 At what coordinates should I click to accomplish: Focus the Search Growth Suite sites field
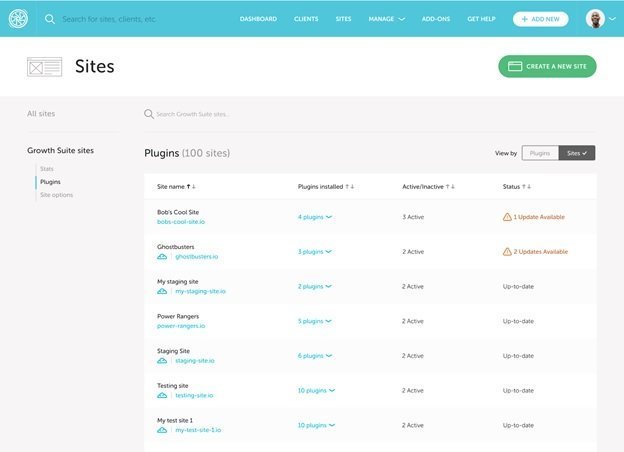192,114
